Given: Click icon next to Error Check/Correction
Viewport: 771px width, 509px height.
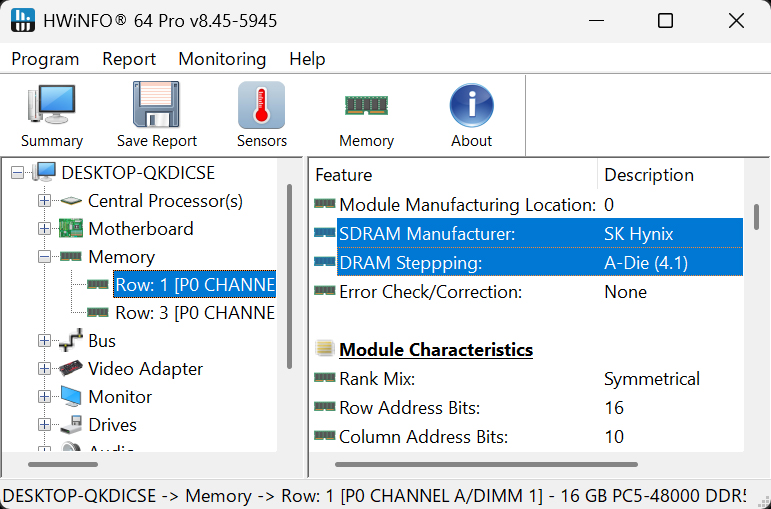Looking at the screenshot, I should pos(325,290).
